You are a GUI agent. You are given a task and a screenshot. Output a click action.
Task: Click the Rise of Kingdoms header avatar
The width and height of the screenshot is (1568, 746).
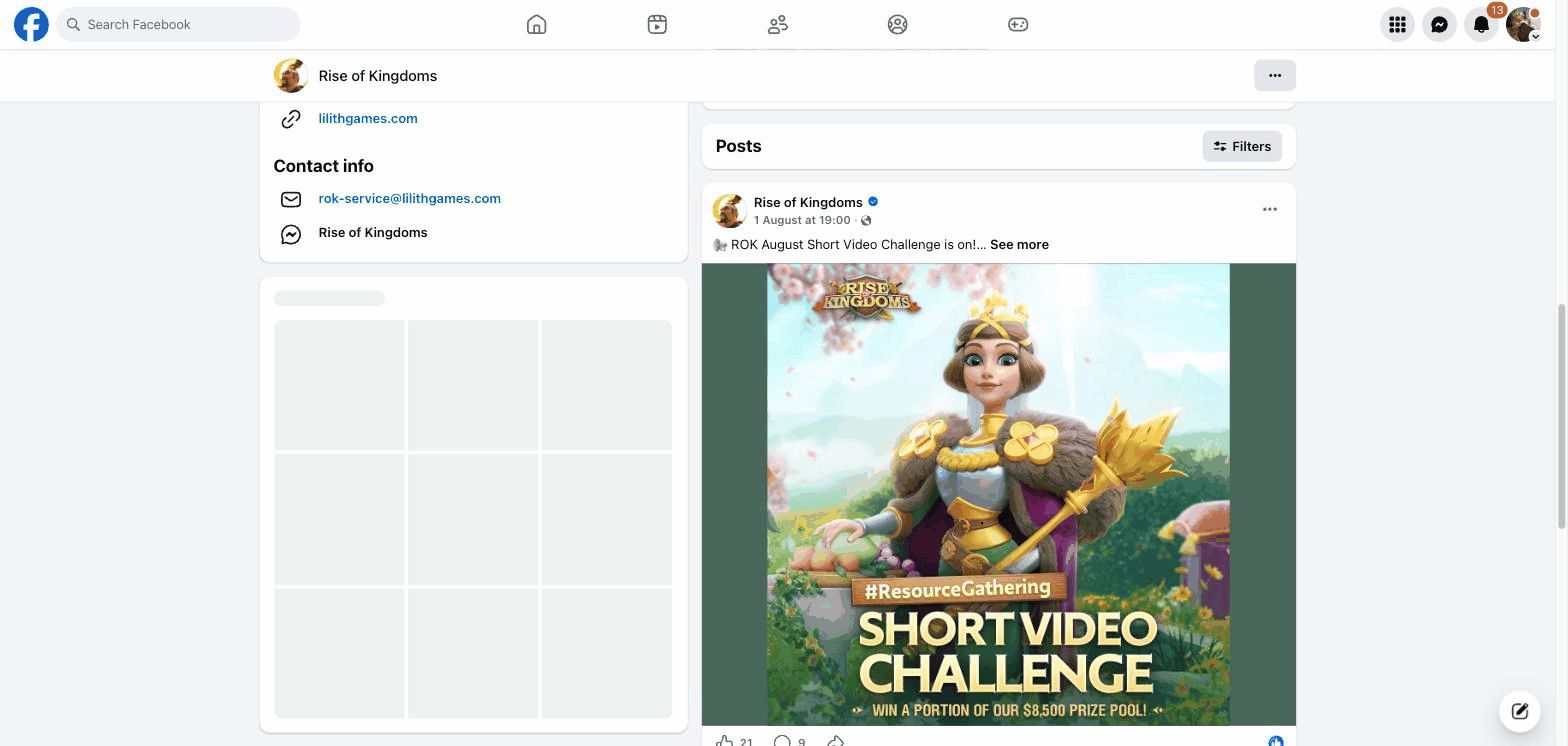tap(290, 76)
